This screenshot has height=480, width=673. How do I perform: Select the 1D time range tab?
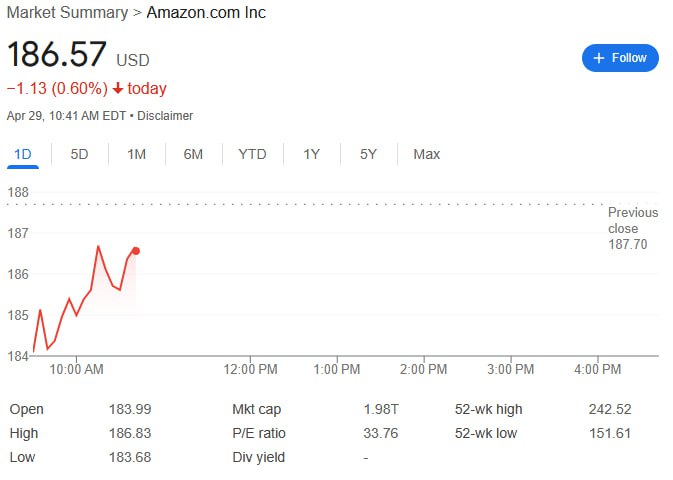23,154
